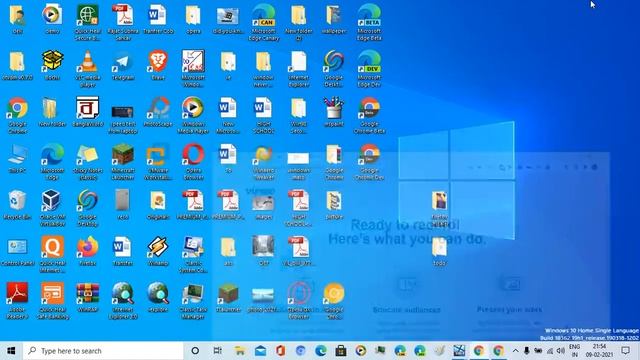
Task: Click the Type here to search box
Action: click(103, 351)
